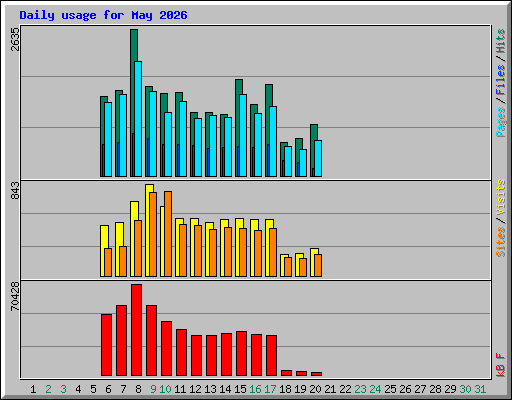The width and height of the screenshot is (512, 400).
Task: Click the tallest cyan pages bar on day 8
Action: [x=138, y=119]
